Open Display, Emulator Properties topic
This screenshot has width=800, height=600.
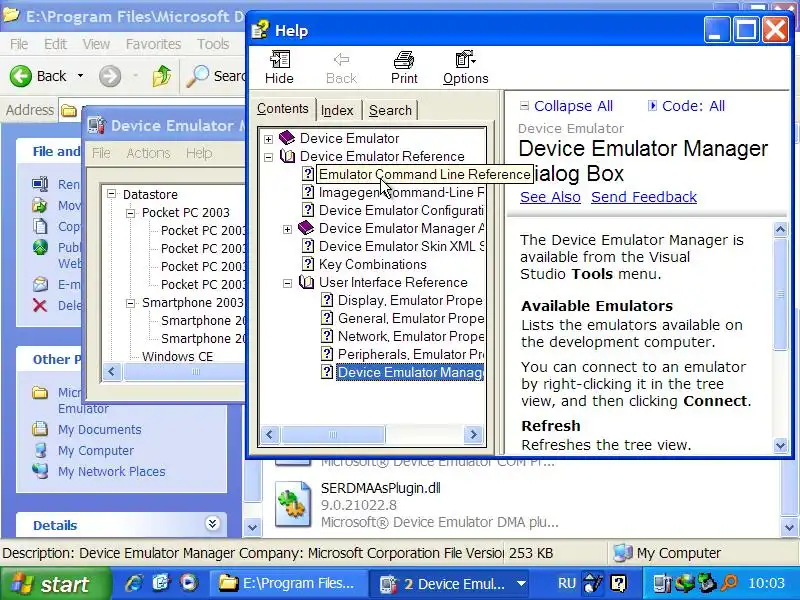pyautogui.click(x=410, y=301)
